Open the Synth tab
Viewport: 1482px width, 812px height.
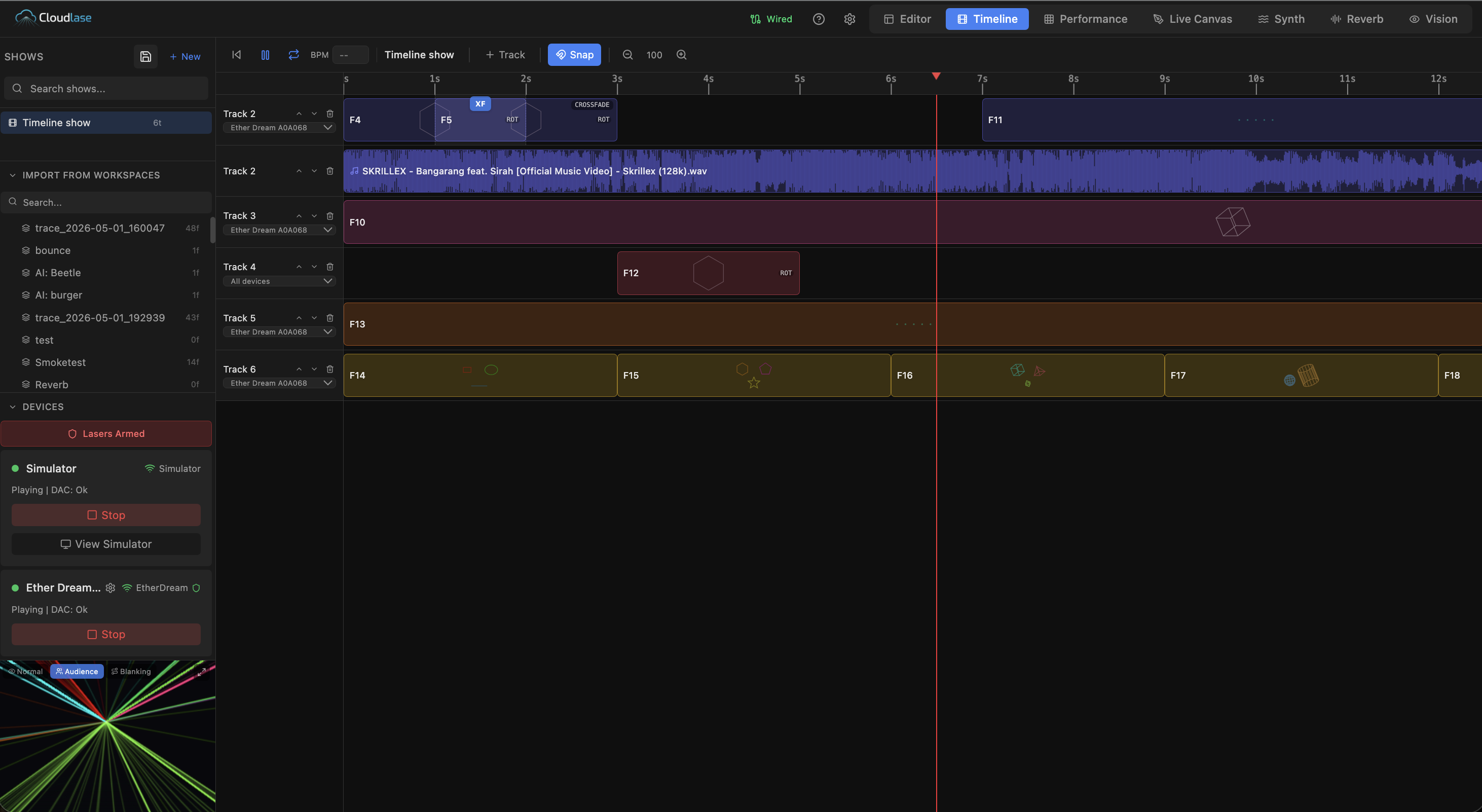[1281, 19]
